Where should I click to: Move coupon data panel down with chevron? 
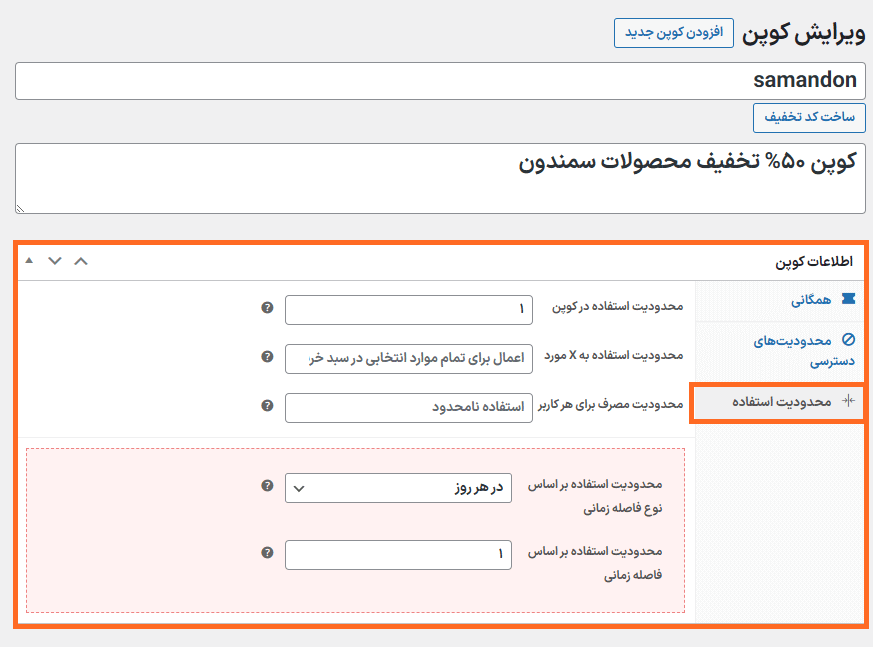(x=55, y=261)
